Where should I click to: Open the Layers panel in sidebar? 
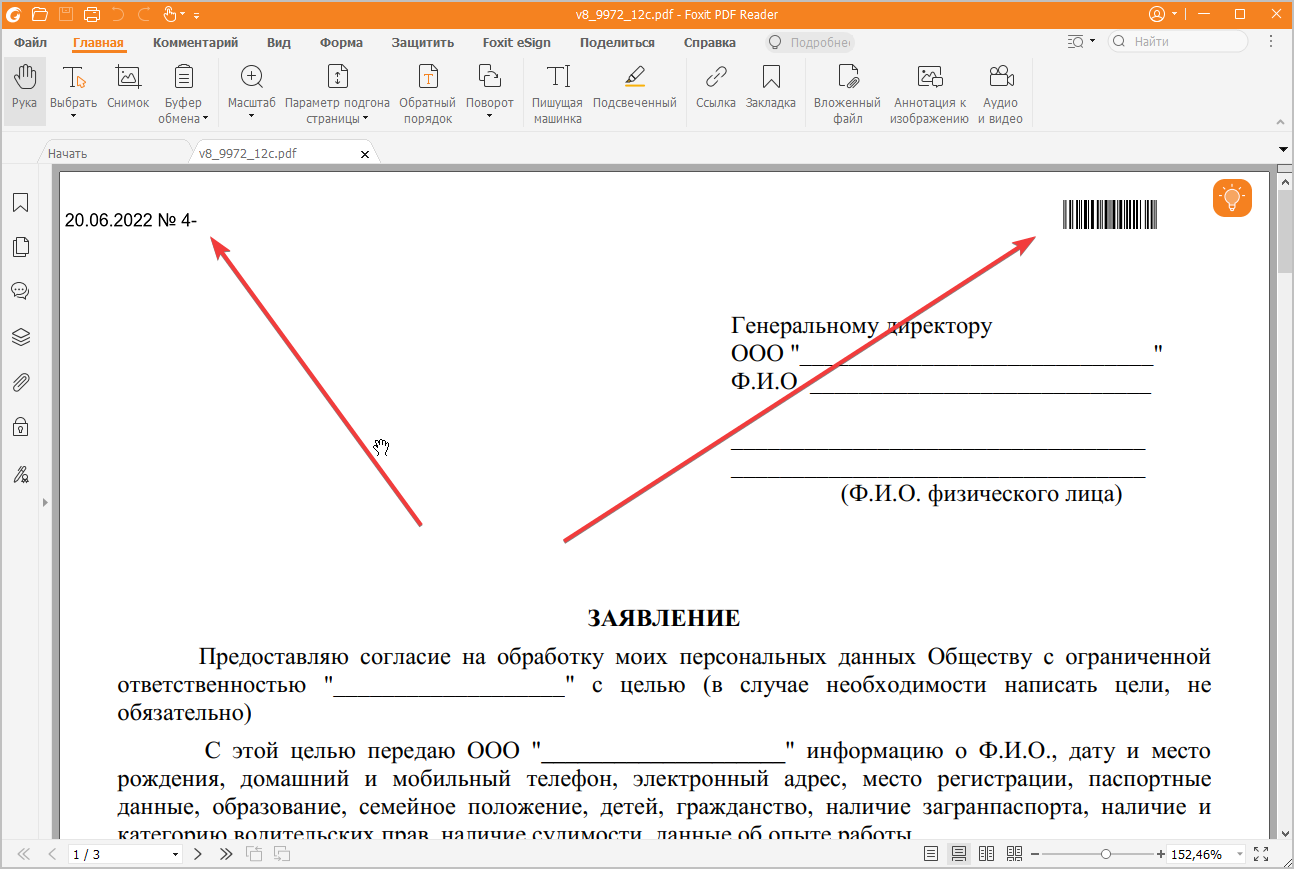(20, 337)
